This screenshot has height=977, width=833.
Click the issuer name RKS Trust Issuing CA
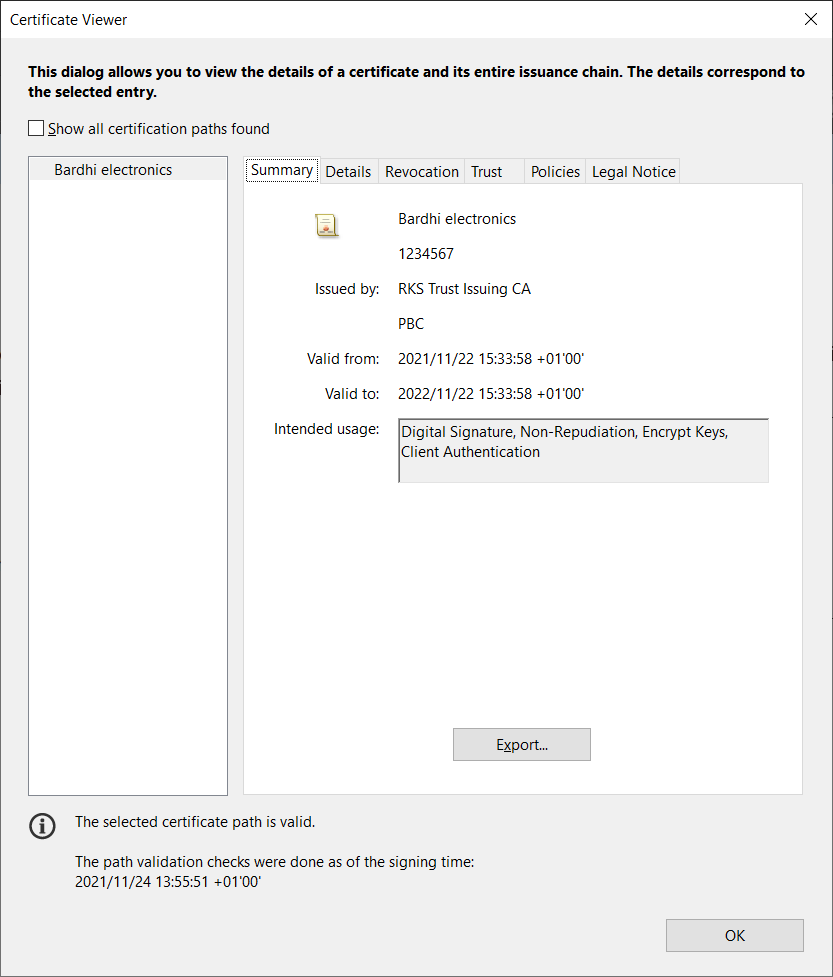(x=464, y=289)
